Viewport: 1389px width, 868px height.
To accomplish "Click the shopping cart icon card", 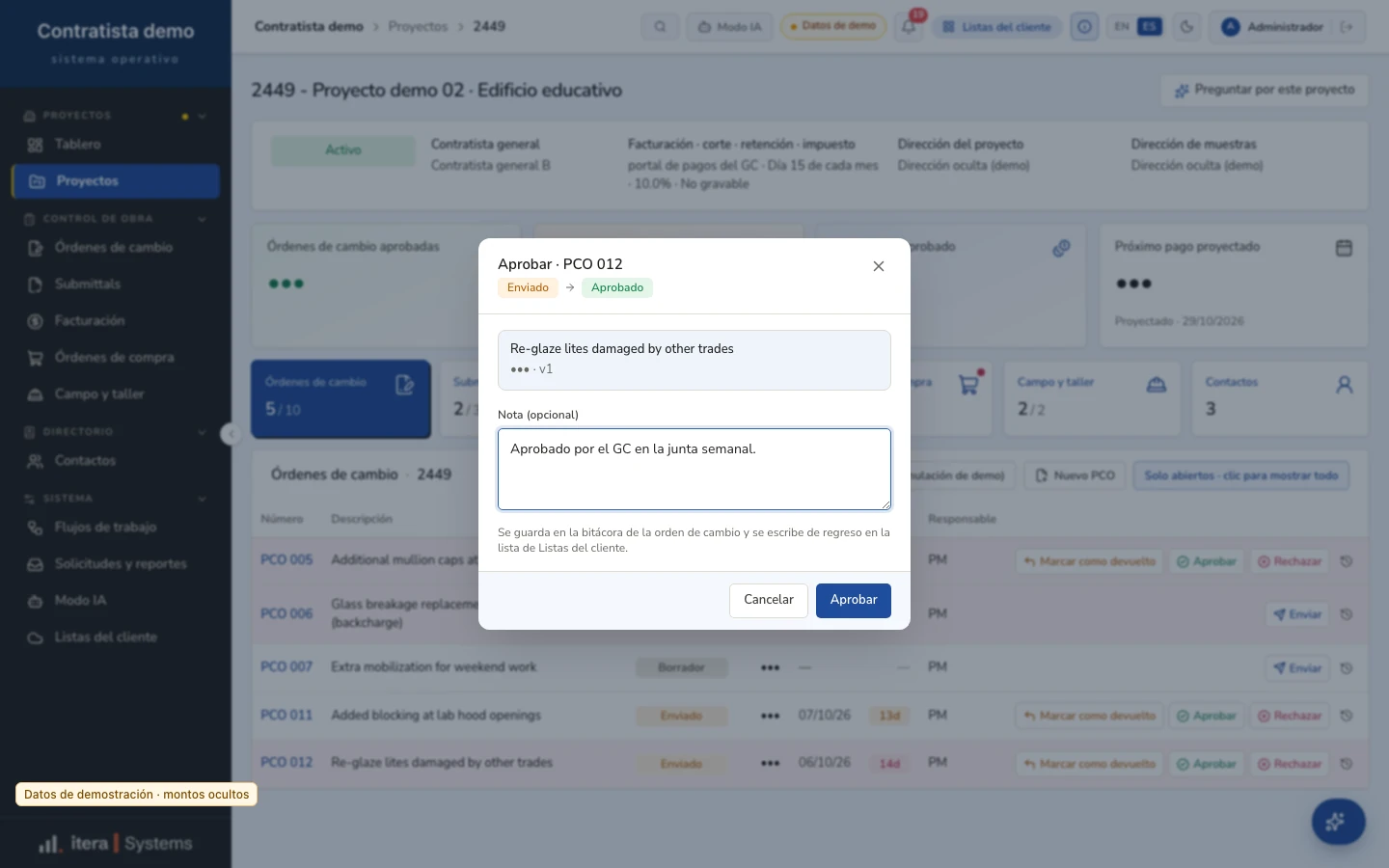I will click(969, 385).
